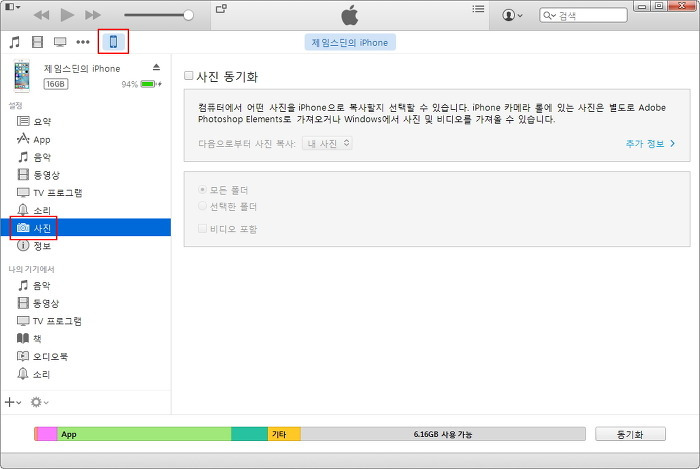Click the play button
Image resolution: width=700 pixels, height=469 pixels.
pyautogui.click(x=67, y=15)
